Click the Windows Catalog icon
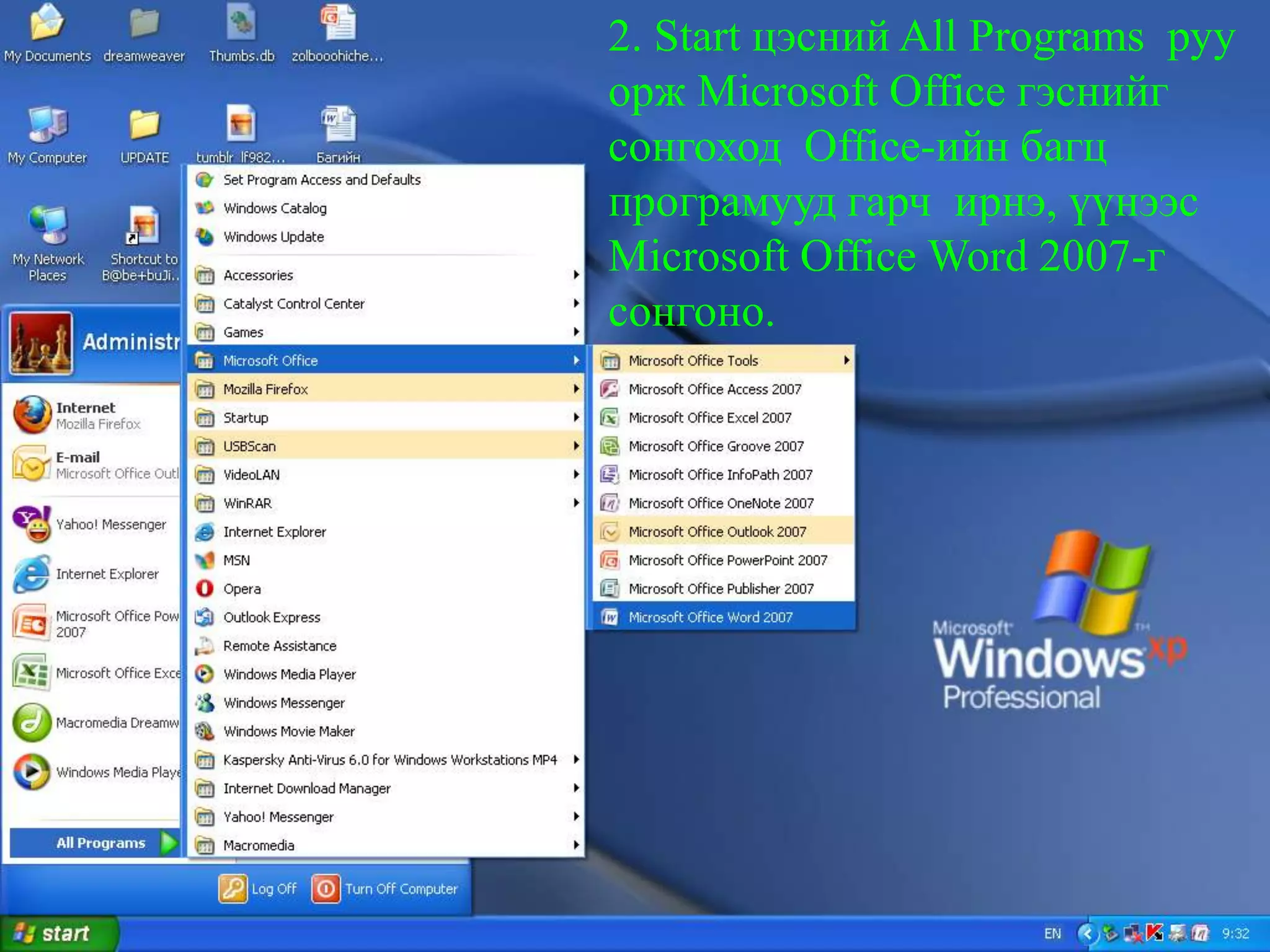This screenshot has width=1270, height=952. pos(205,208)
